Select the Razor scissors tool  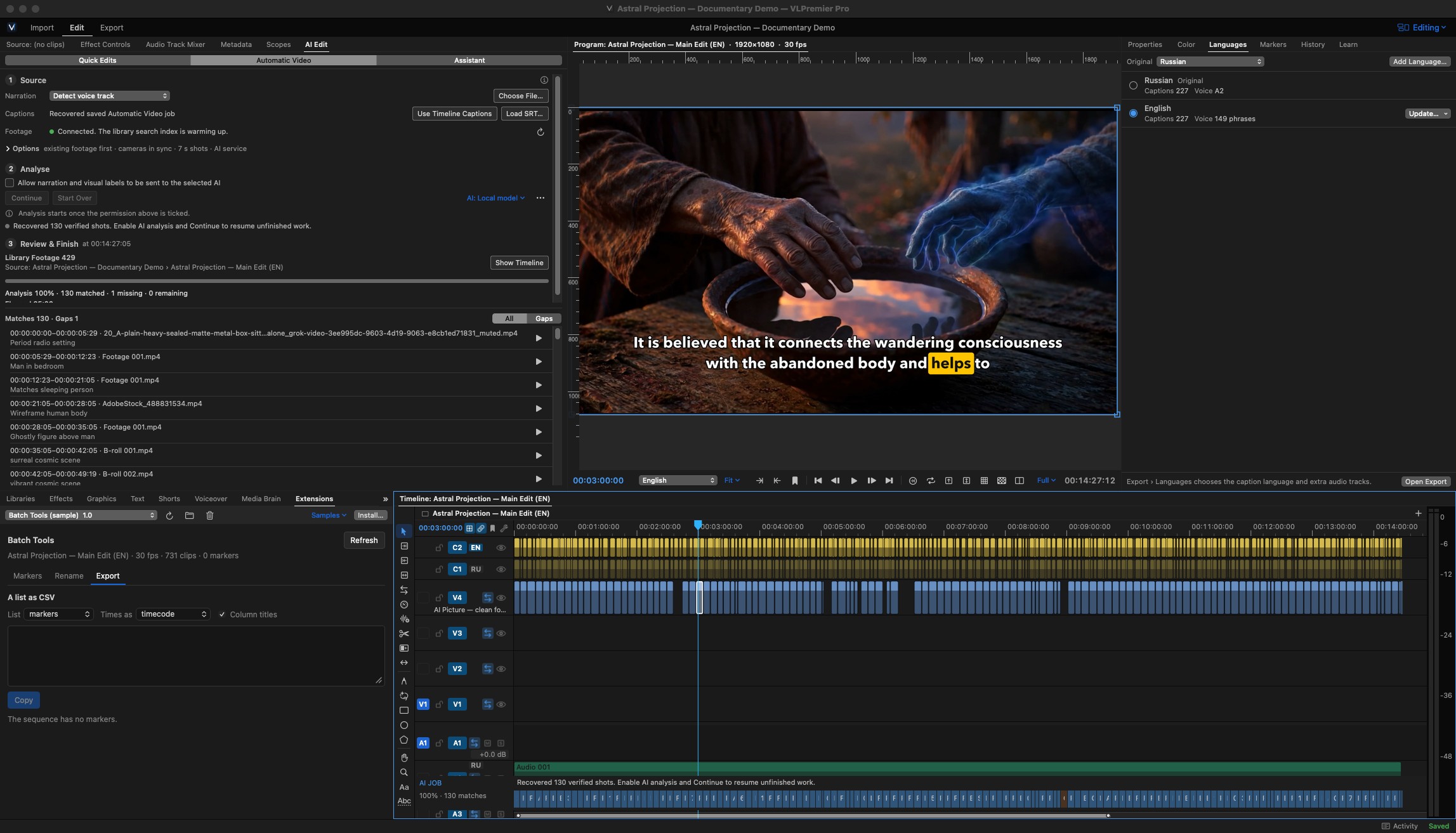click(x=403, y=634)
